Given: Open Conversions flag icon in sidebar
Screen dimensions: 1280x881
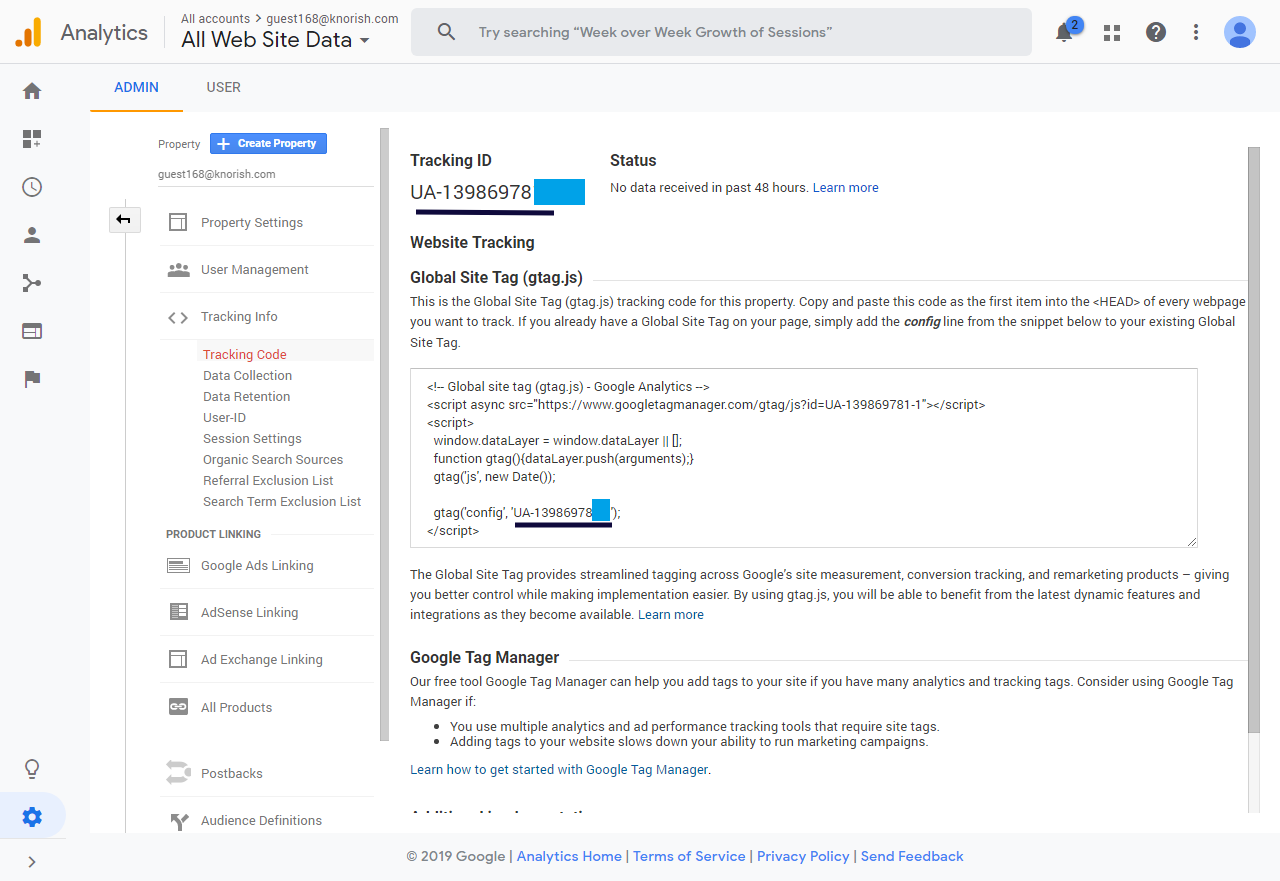Looking at the screenshot, I should click(32, 379).
